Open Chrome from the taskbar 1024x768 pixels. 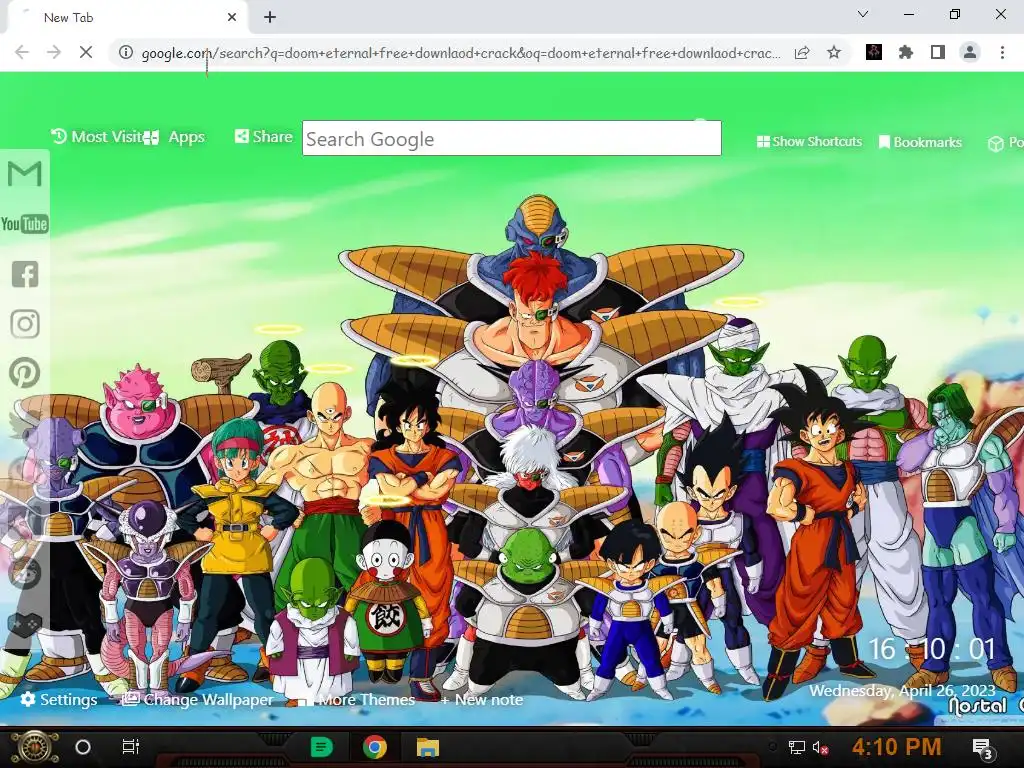click(375, 747)
